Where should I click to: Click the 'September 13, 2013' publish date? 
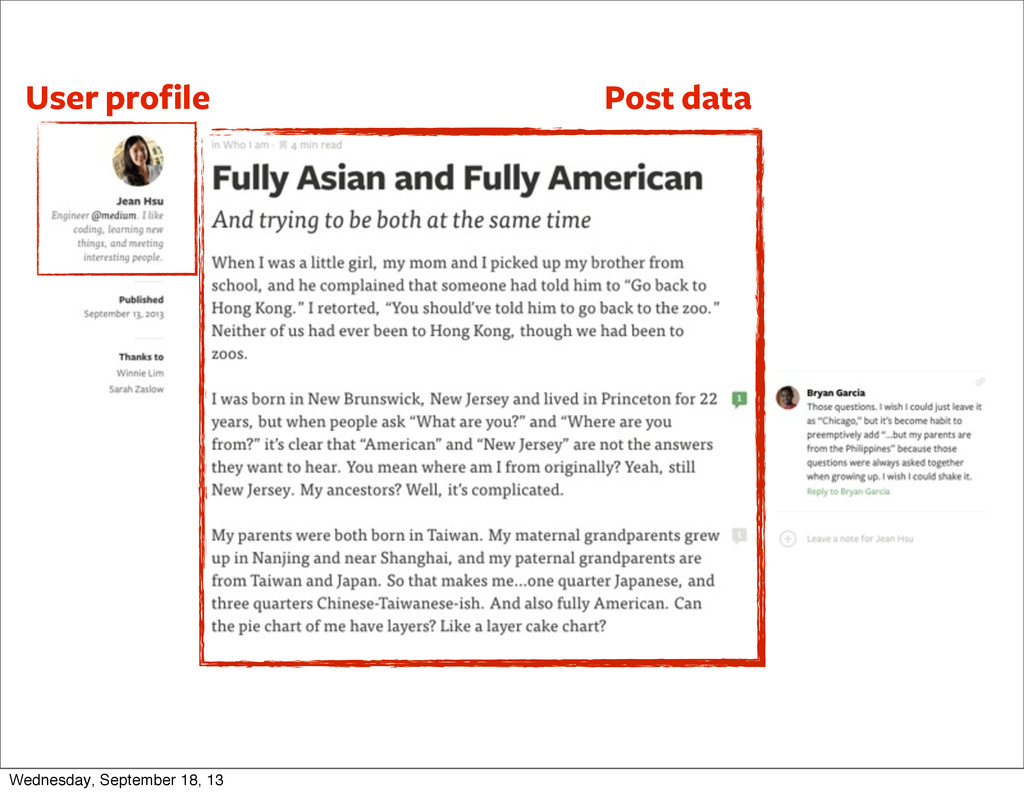[123, 314]
